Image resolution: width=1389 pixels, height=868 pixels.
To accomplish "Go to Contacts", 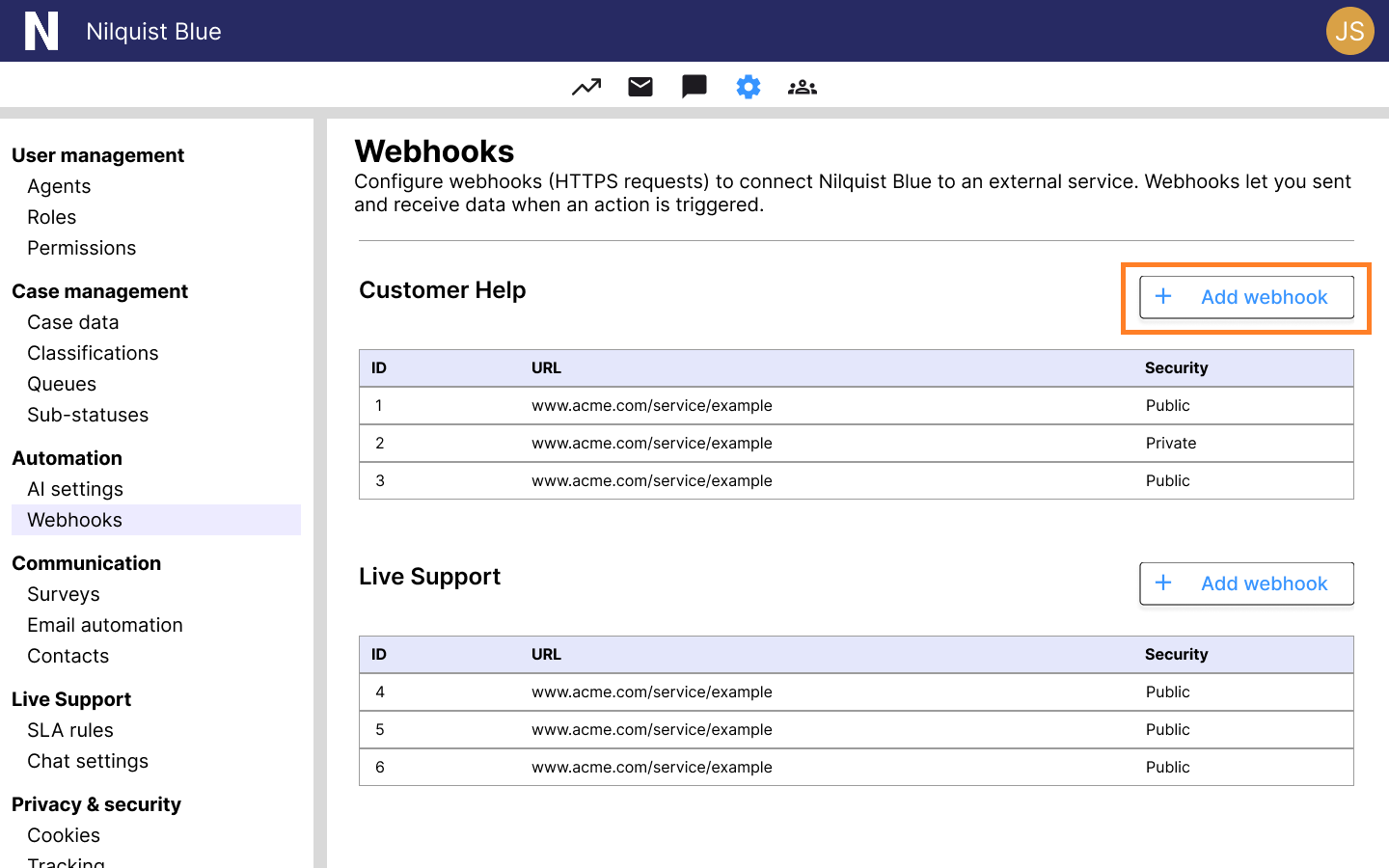I will pos(68,656).
